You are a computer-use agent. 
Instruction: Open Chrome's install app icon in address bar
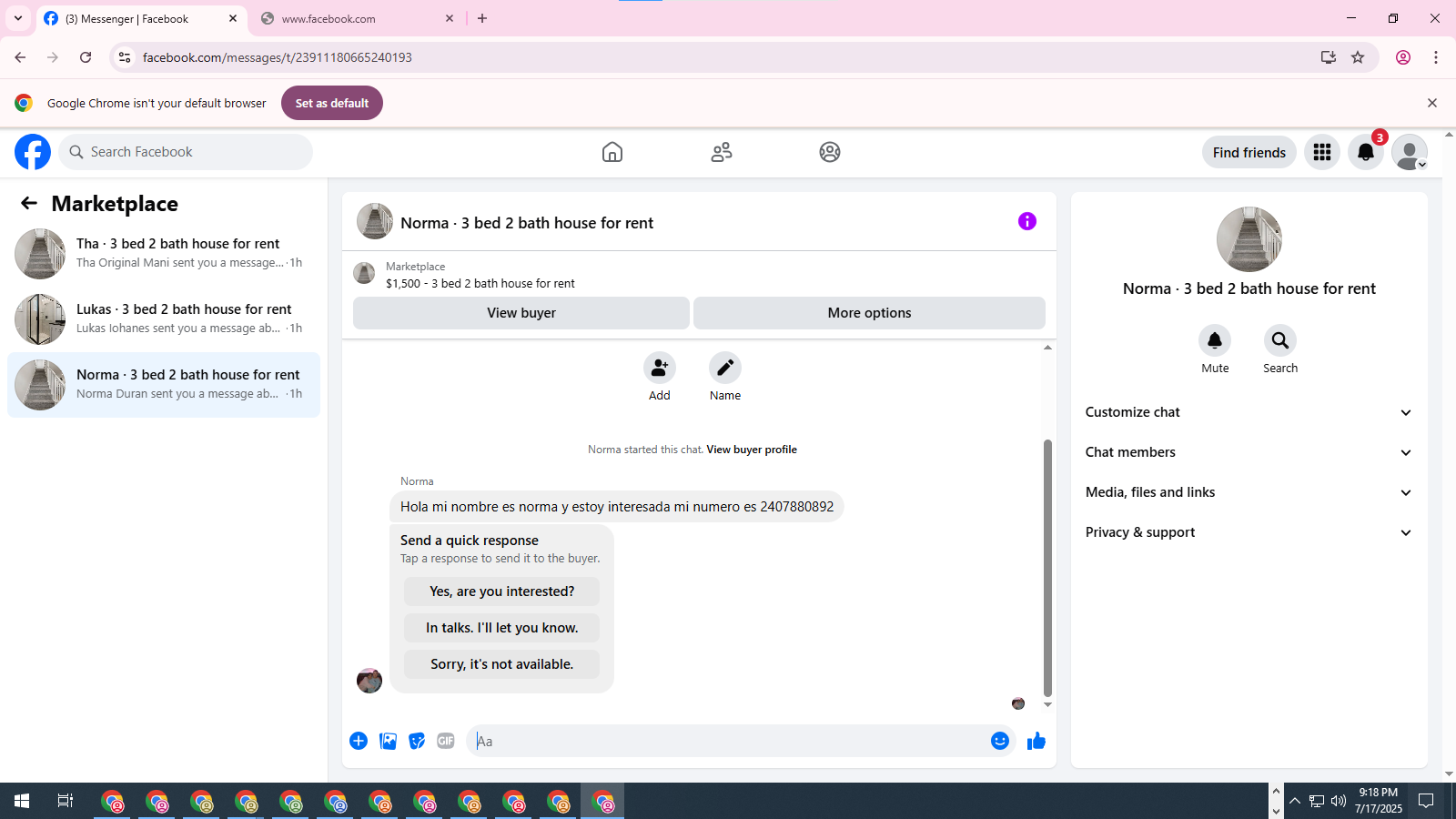1329,57
